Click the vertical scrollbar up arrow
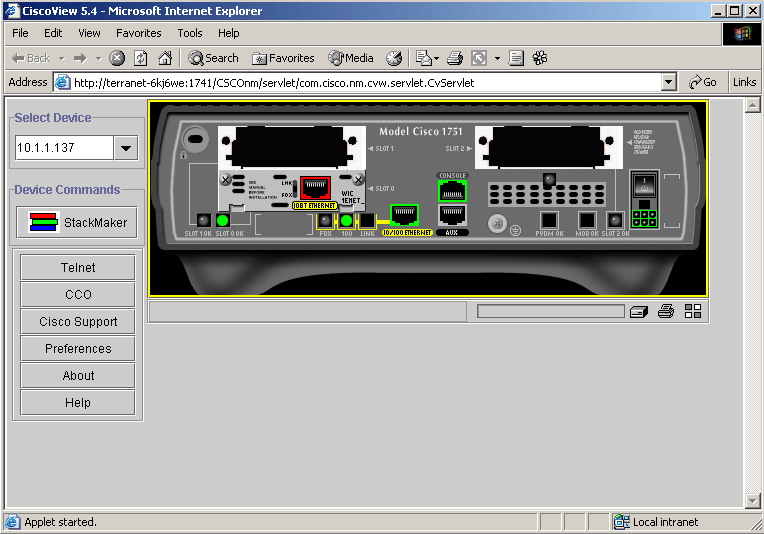 pyautogui.click(x=753, y=105)
